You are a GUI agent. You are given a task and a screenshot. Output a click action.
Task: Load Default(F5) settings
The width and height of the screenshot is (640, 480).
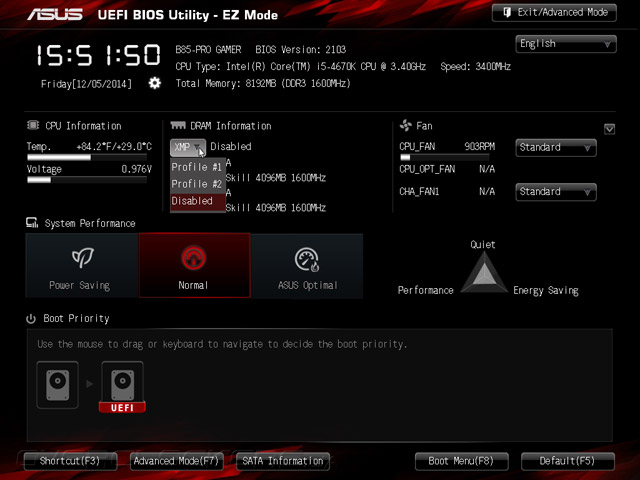click(x=568, y=461)
